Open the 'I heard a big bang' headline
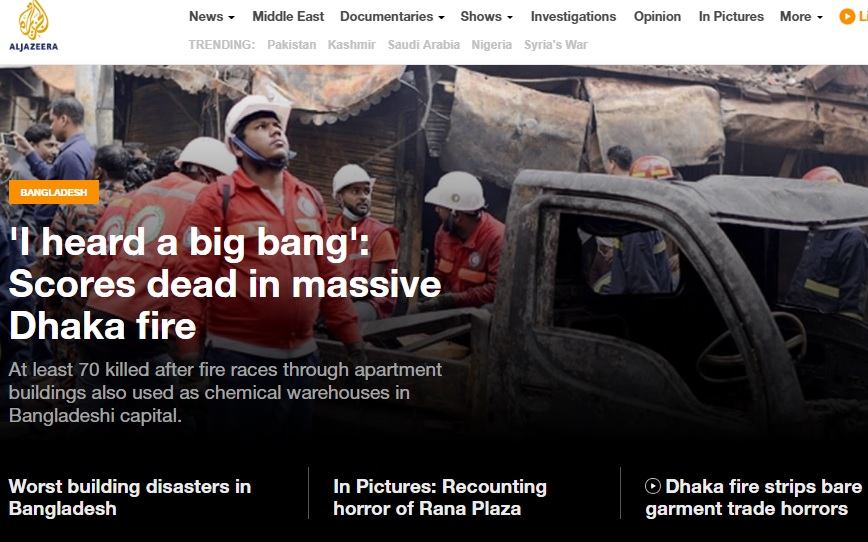 [225, 284]
